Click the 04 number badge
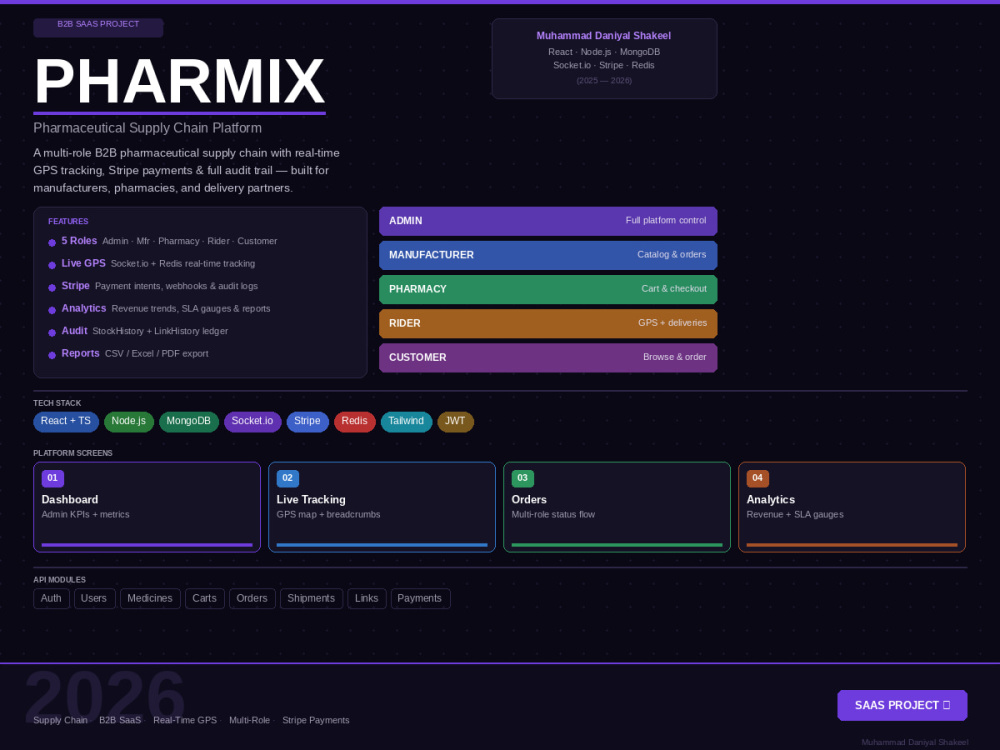The width and height of the screenshot is (1000, 750). 758,478
